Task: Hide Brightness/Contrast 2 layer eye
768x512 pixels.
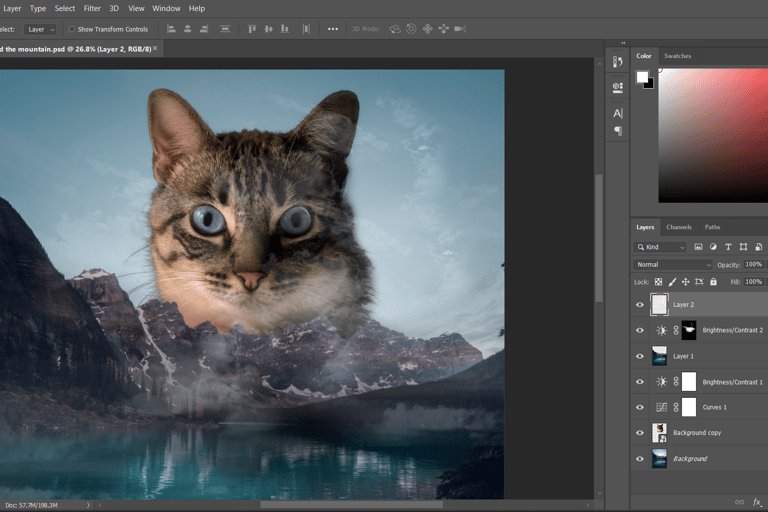Action: point(640,330)
